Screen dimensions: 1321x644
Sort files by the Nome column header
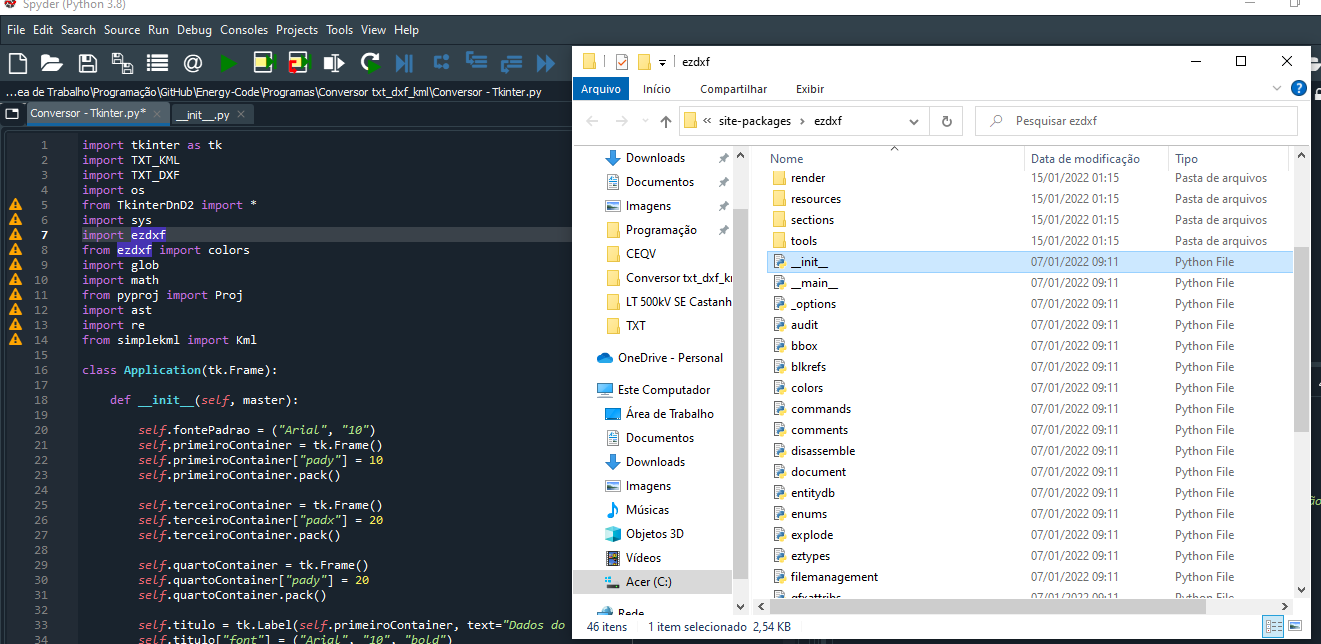point(787,159)
